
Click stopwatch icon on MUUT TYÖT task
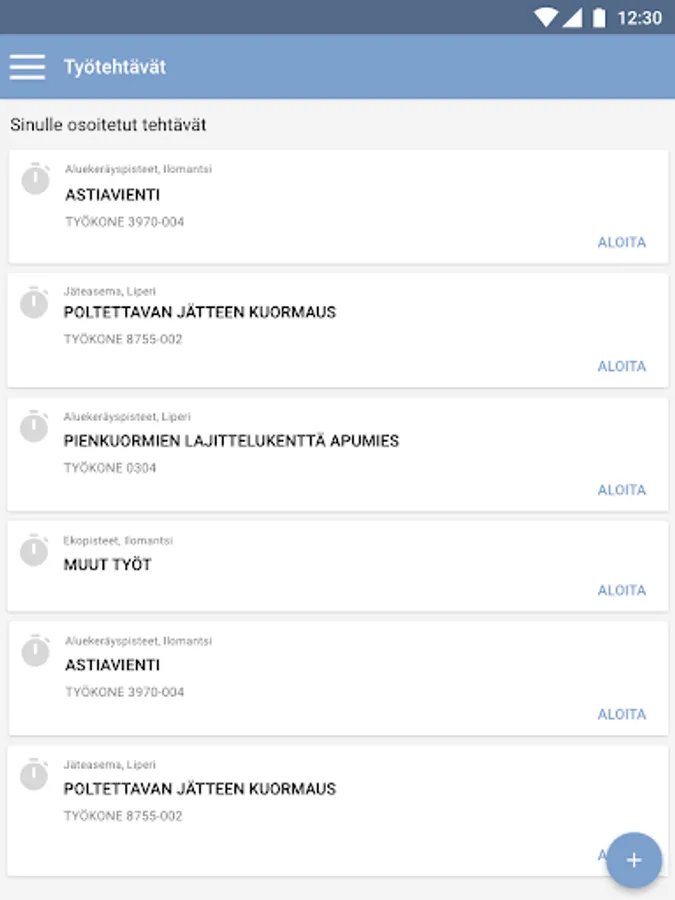tap(34, 551)
